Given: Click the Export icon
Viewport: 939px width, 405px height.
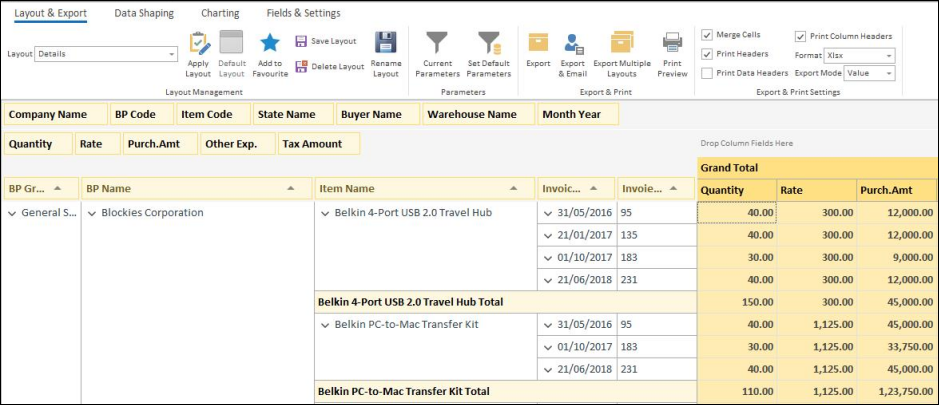Looking at the screenshot, I should (x=538, y=43).
